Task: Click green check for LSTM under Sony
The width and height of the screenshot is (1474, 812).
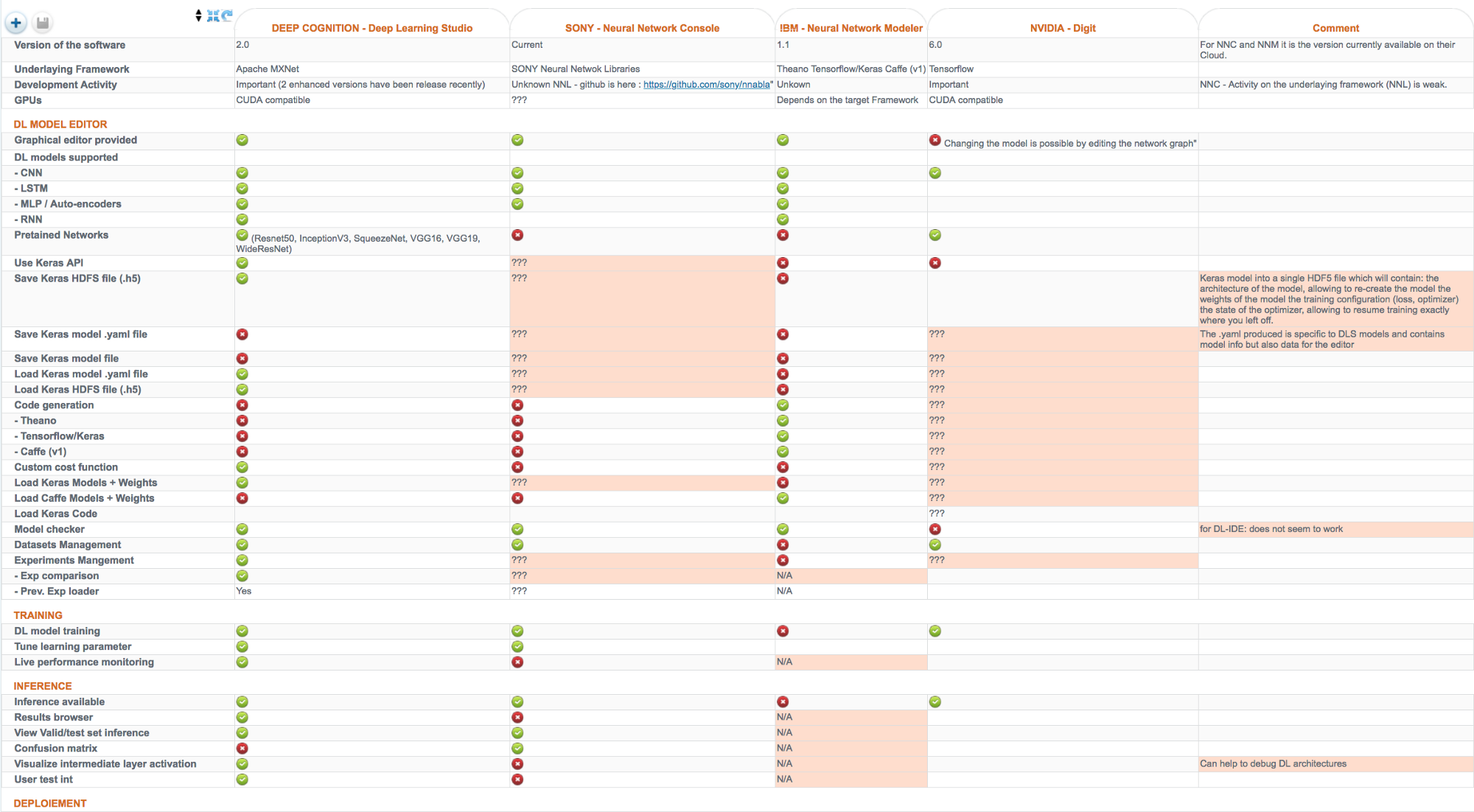Action: tap(517, 189)
